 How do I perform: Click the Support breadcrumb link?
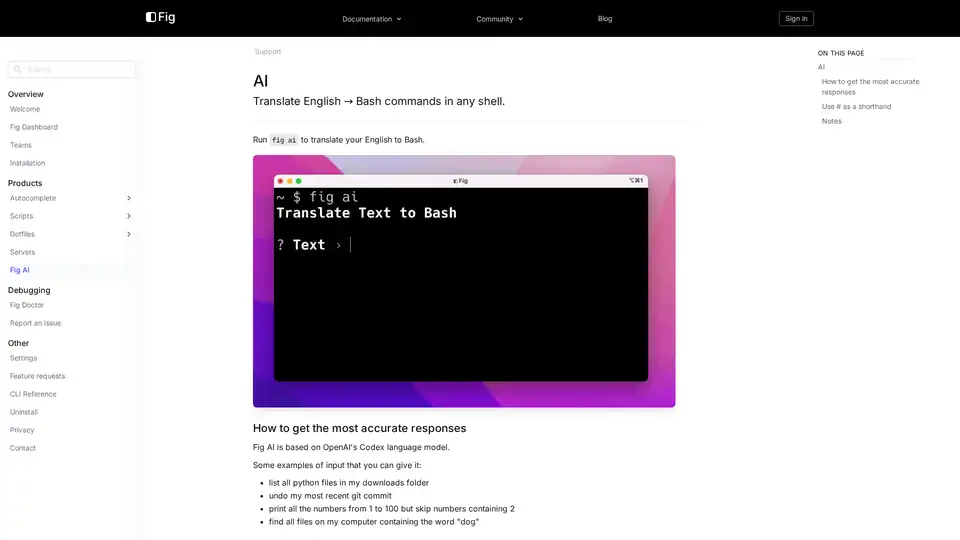[268, 51]
